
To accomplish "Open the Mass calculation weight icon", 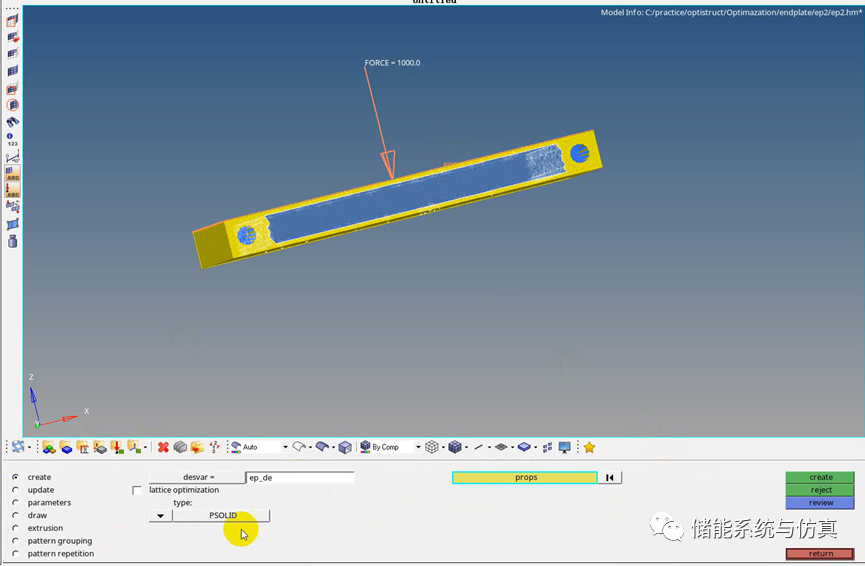I will [12, 241].
